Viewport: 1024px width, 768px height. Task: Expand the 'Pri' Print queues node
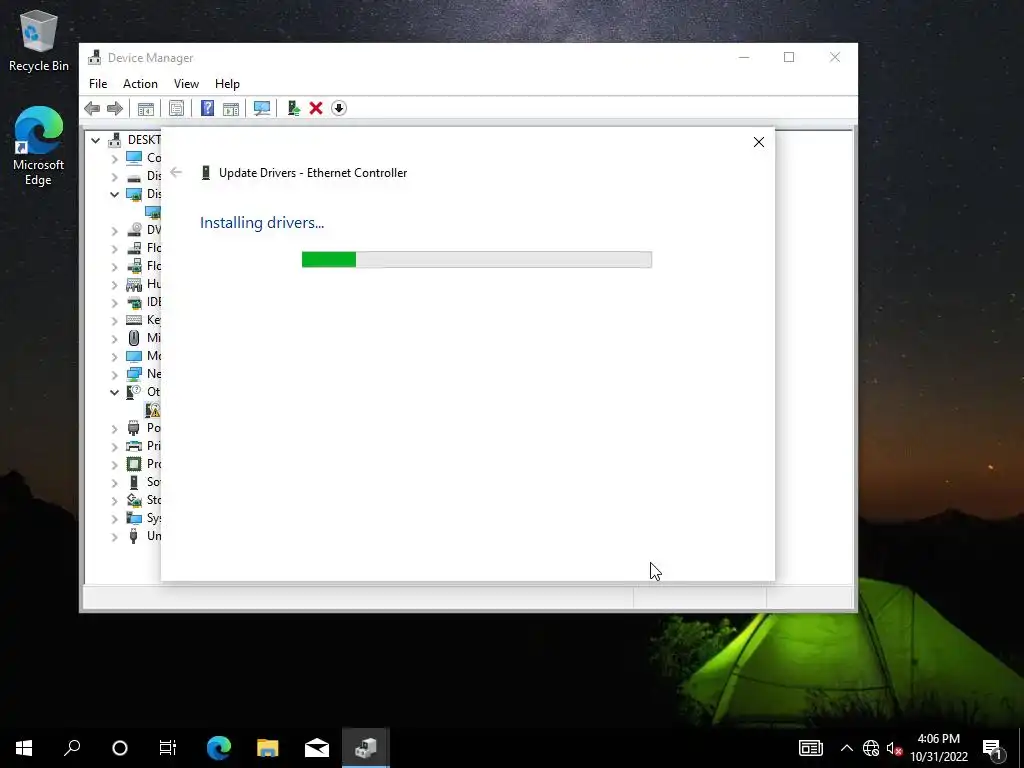tap(114, 446)
